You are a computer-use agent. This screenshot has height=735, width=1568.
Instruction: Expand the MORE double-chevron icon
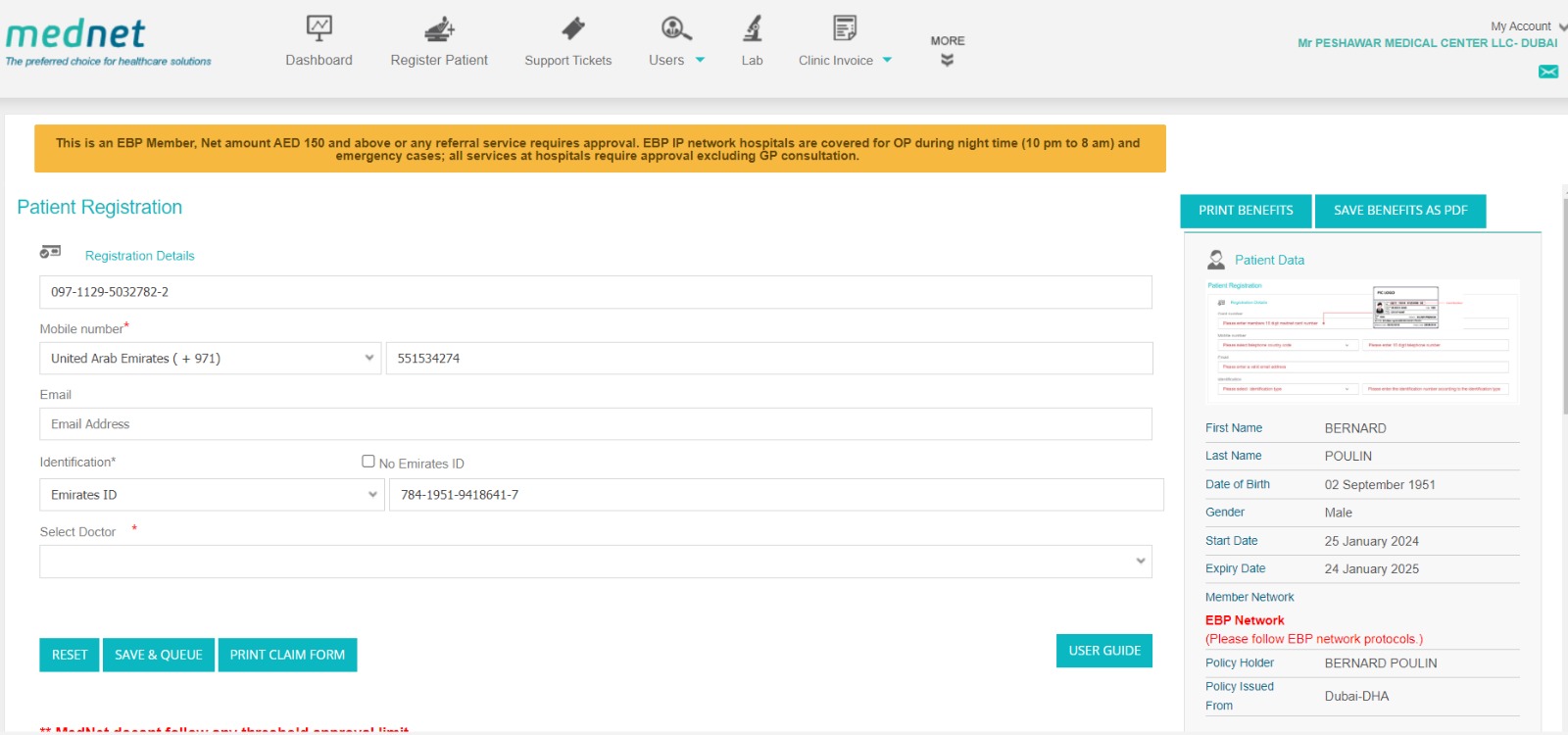[x=947, y=61]
